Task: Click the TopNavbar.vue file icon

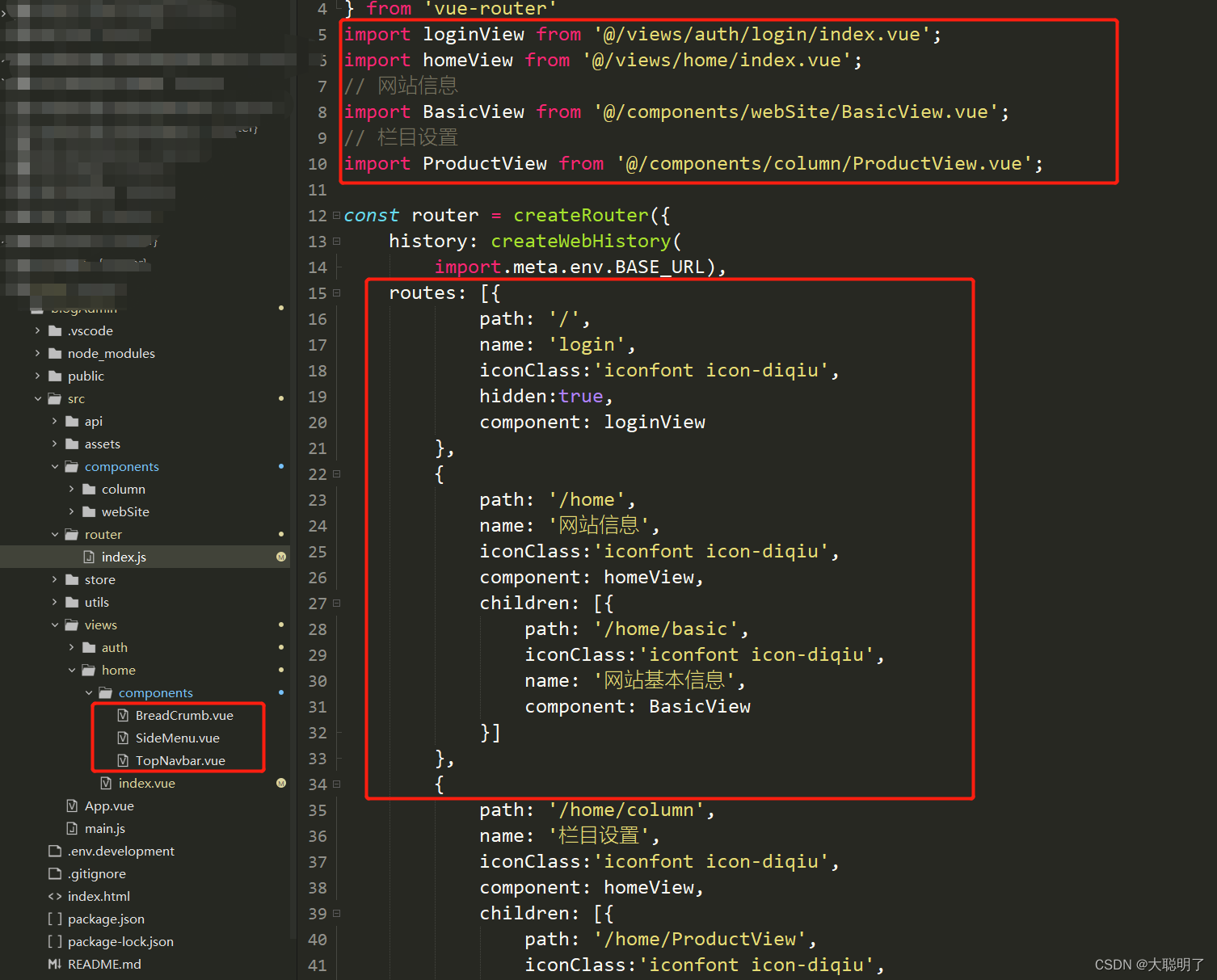Action: click(x=123, y=760)
